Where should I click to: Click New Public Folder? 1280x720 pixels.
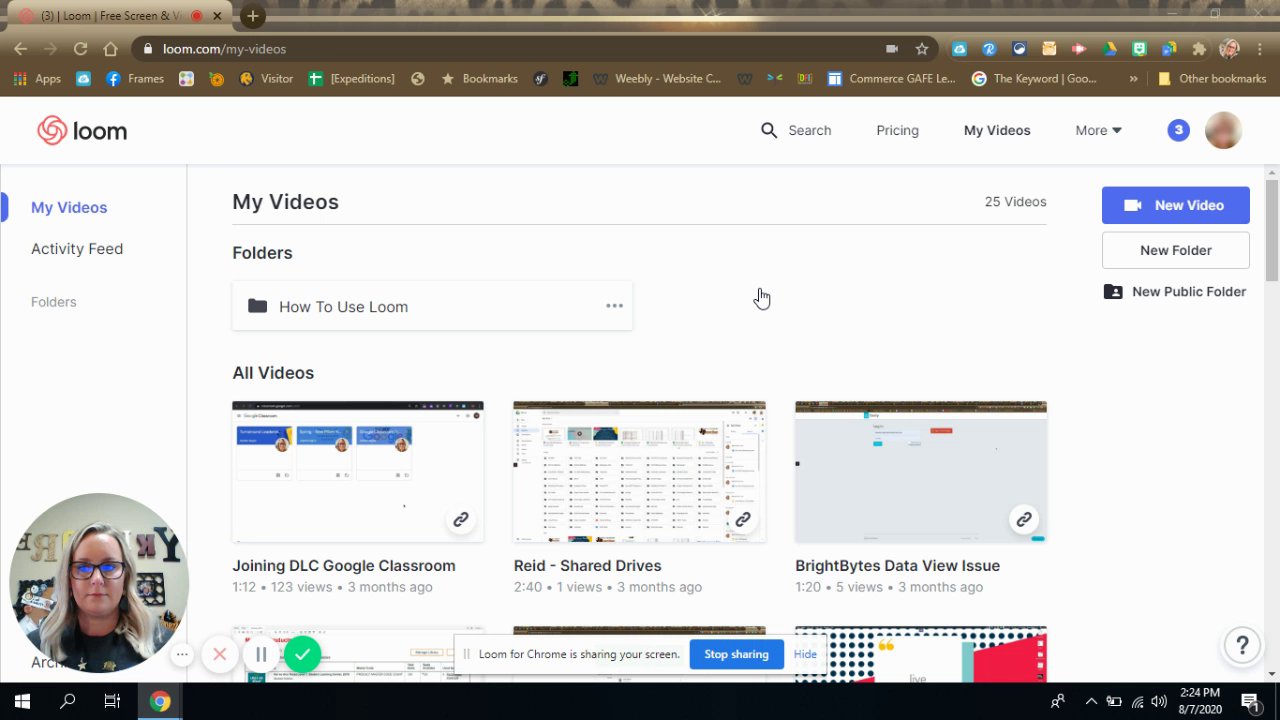pyautogui.click(x=1175, y=291)
